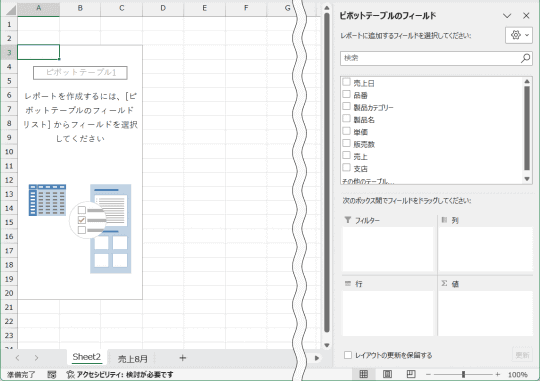The width and height of the screenshot is (540, 381).
Task: Click the zoom slider handle
Action: coord(464,374)
